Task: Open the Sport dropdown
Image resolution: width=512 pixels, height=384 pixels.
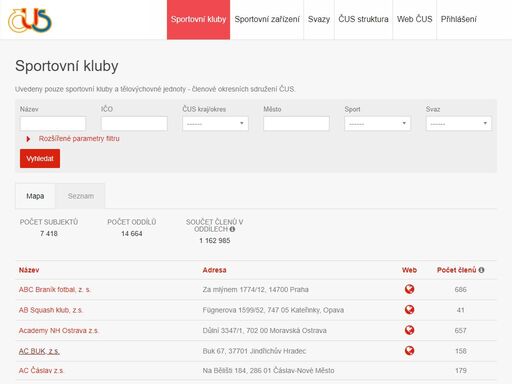Action: click(x=377, y=123)
